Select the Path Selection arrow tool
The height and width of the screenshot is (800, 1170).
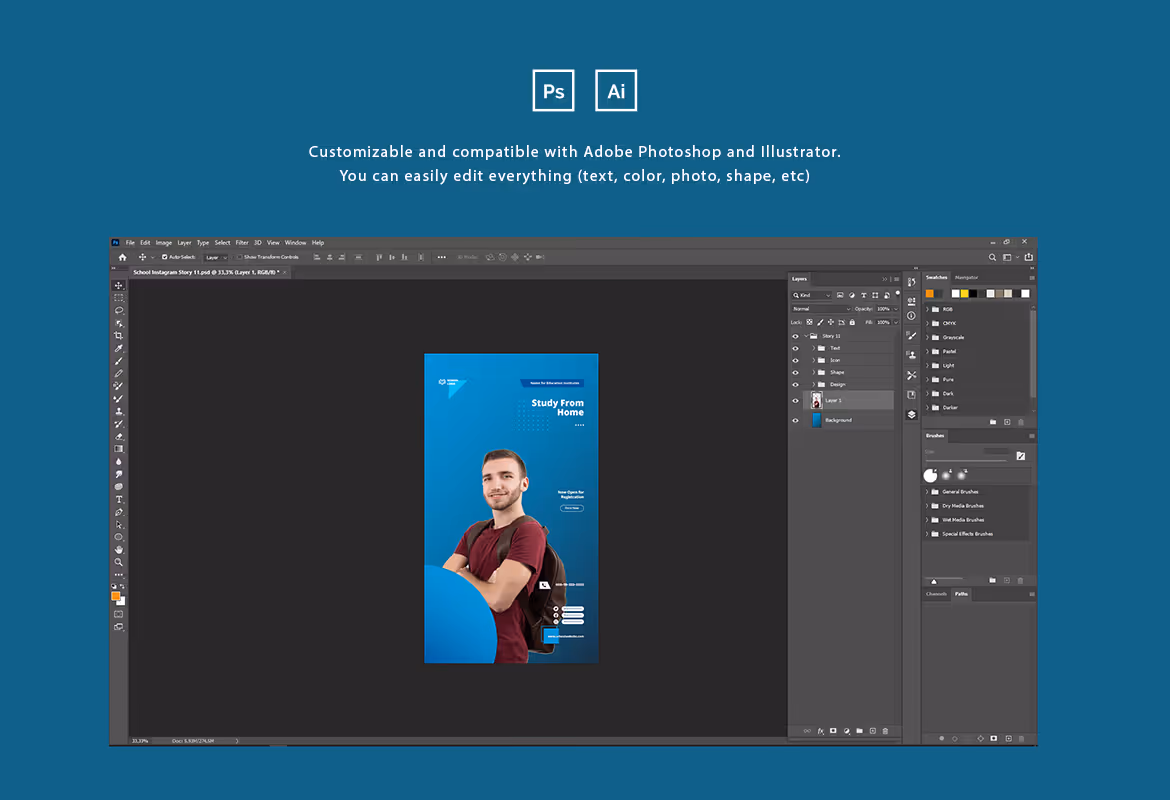click(x=119, y=525)
